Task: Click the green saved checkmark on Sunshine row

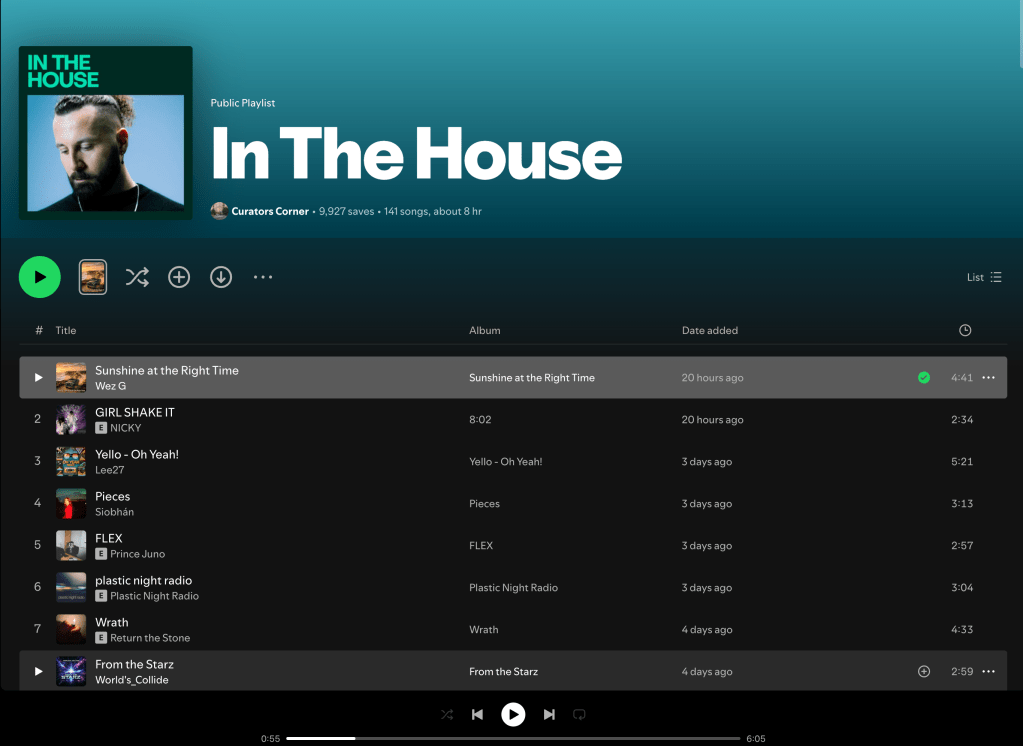Action: 924,377
